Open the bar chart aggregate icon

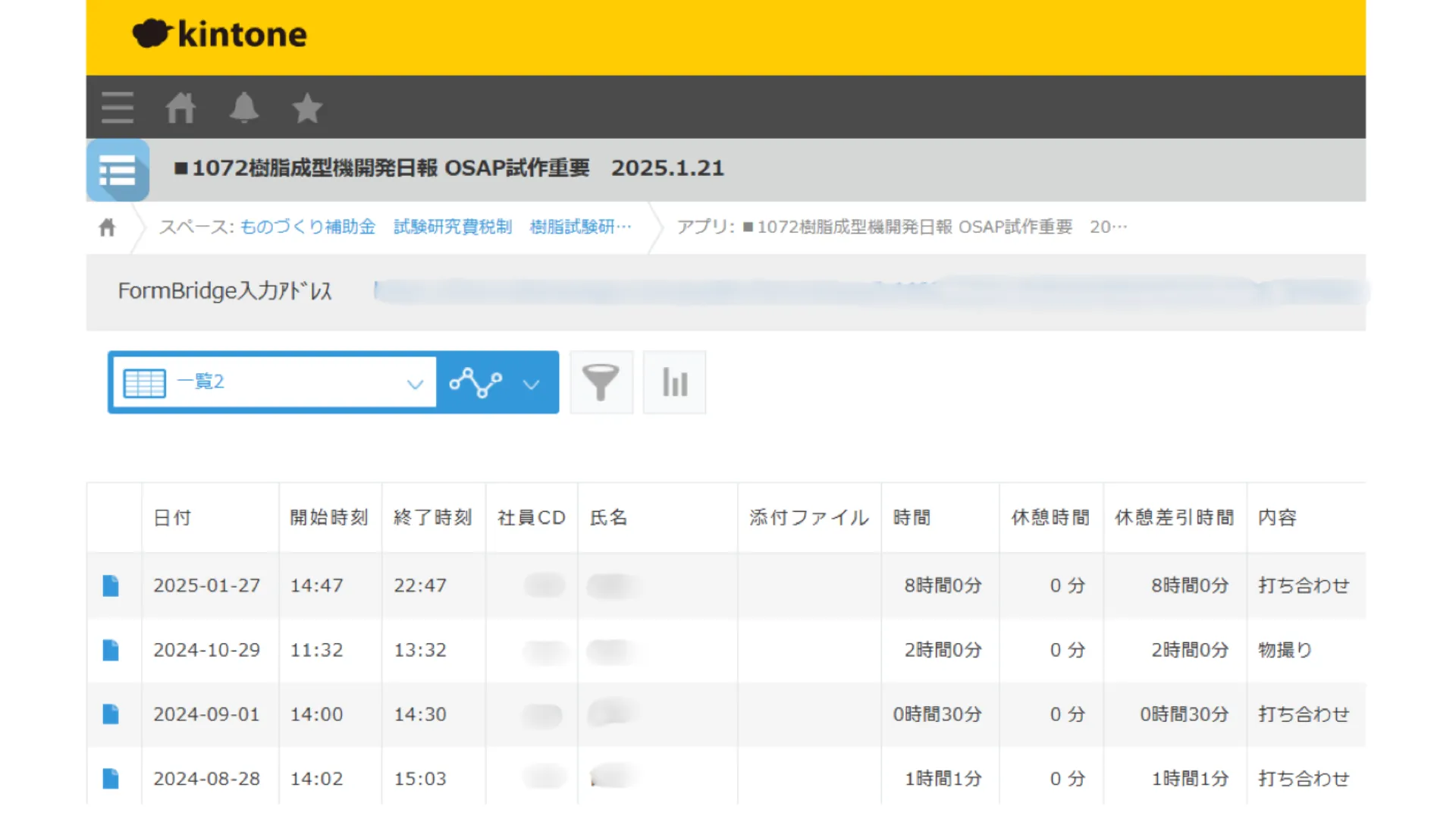tap(674, 382)
